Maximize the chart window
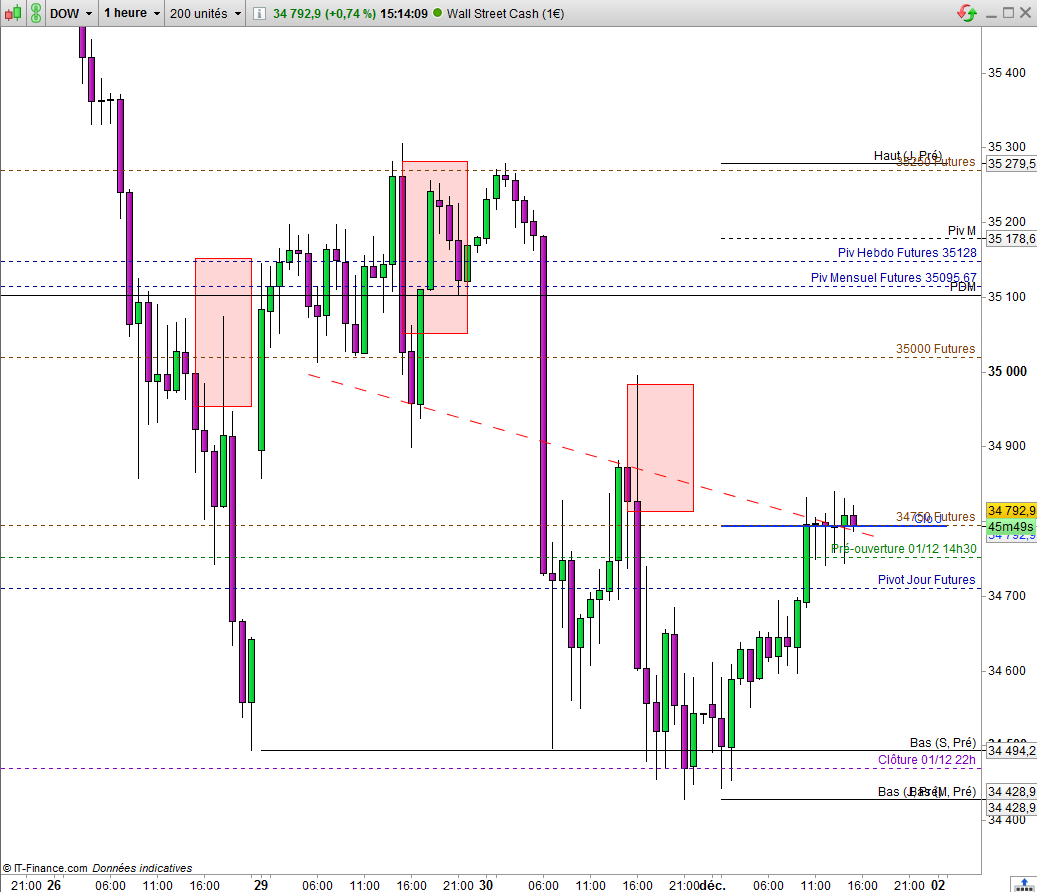Image resolution: width=1037 pixels, height=892 pixels. (x=1009, y=13)
